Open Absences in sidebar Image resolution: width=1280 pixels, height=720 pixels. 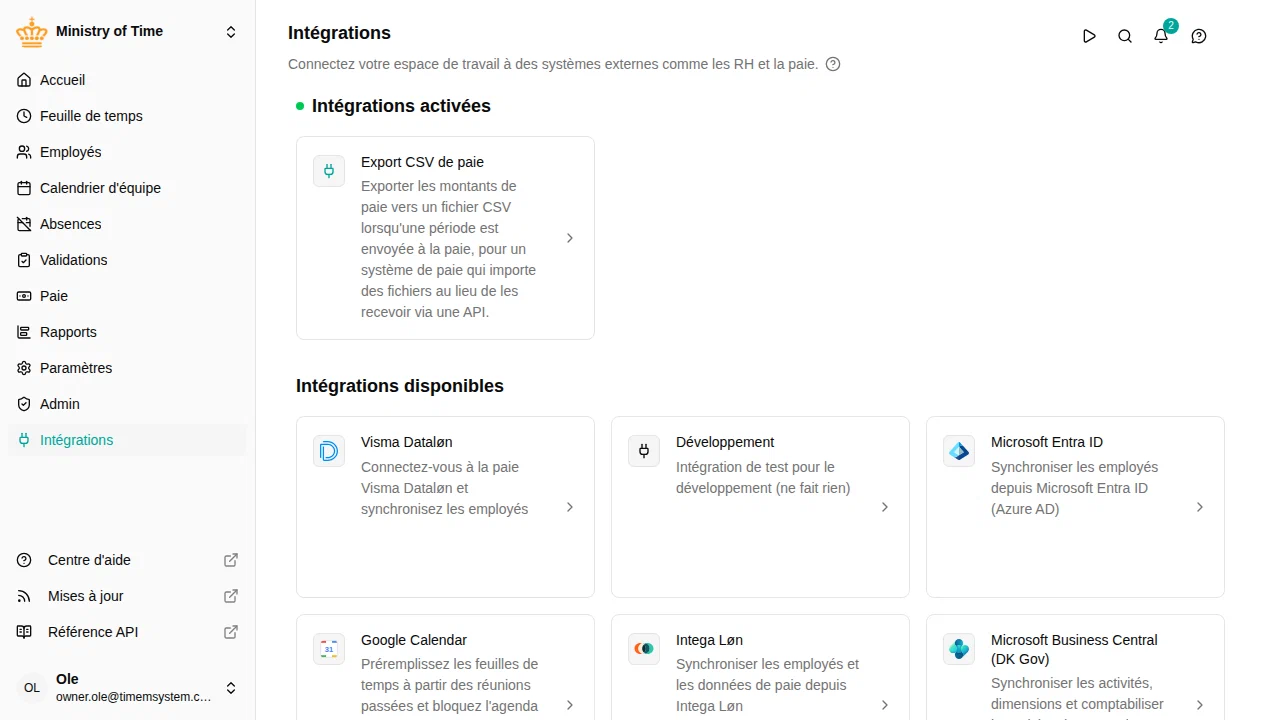click(127, 224)
